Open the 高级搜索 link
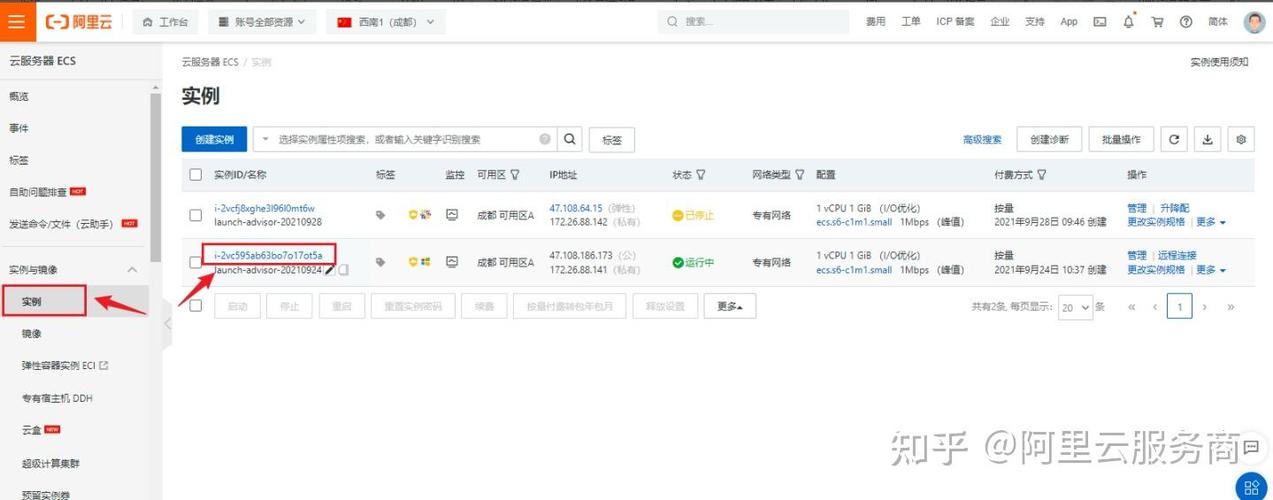 982,140
